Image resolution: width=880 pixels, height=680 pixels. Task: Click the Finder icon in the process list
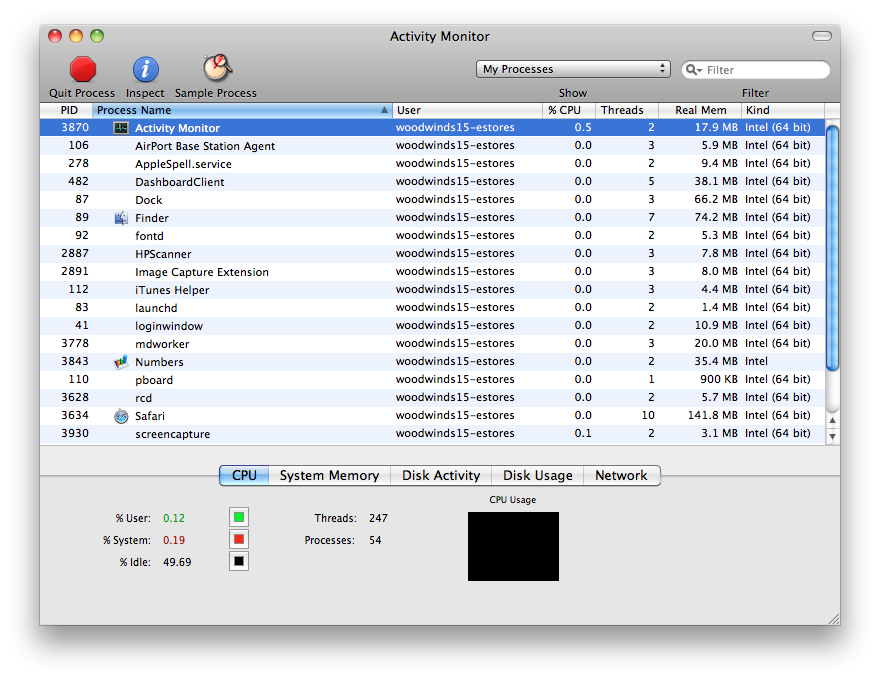coord(121,217)
